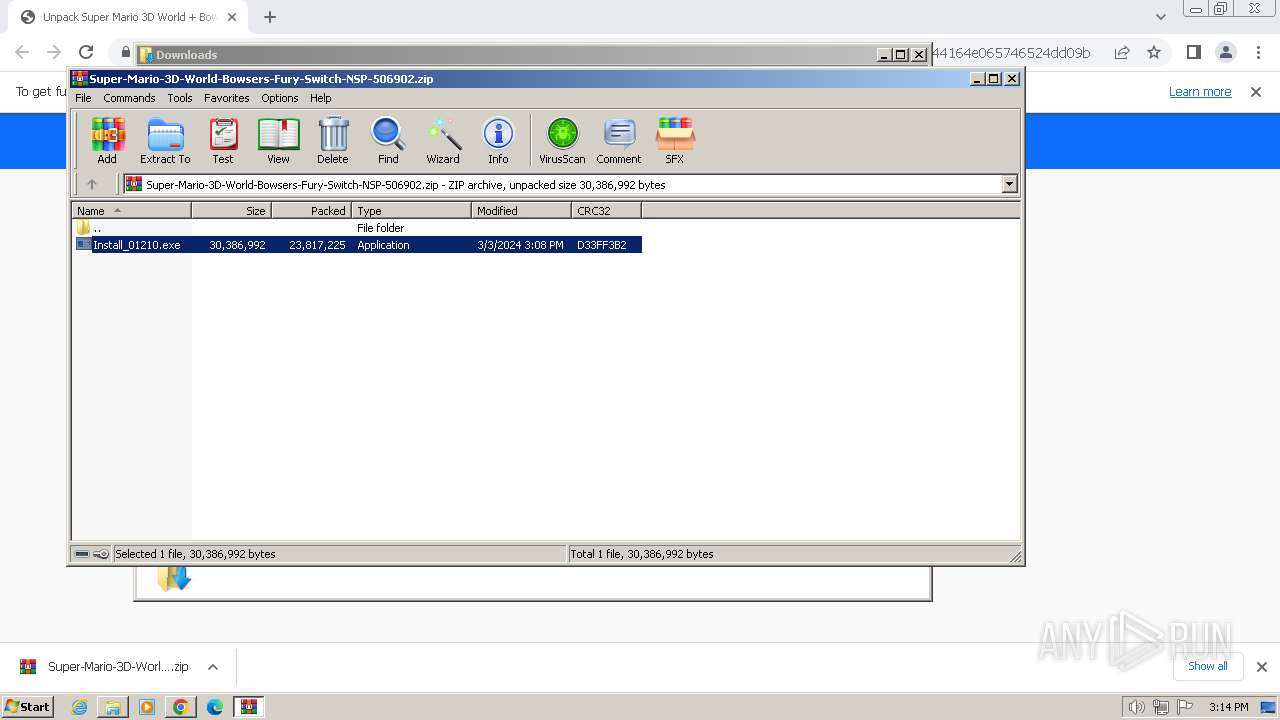Launch Internet Explorer from taskbar
1280x720 pixels.
pyautogui.click(x=80, y=707)
